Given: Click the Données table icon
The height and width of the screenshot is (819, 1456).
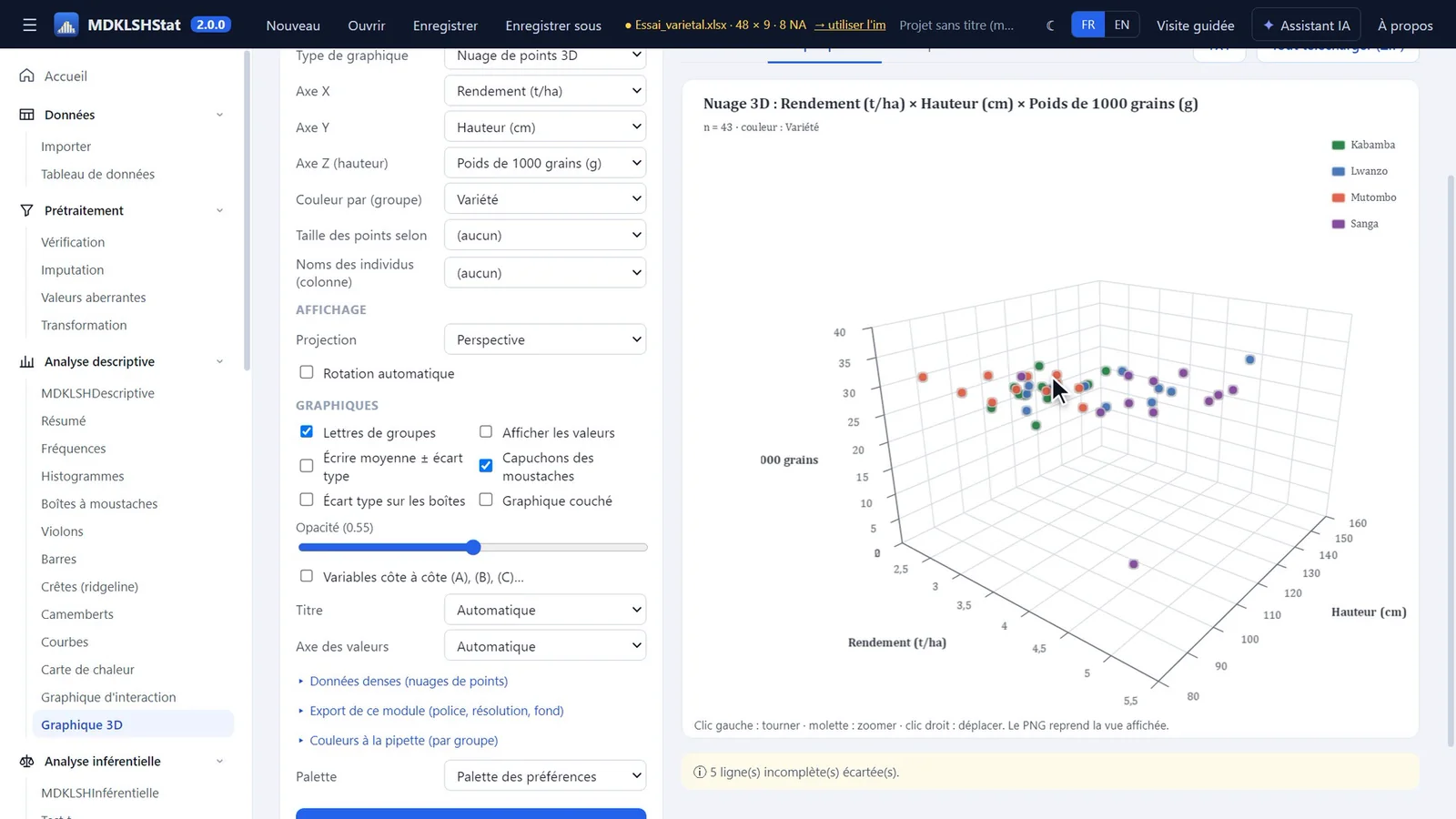Looking at the screenshot, I should pos(27,115).
